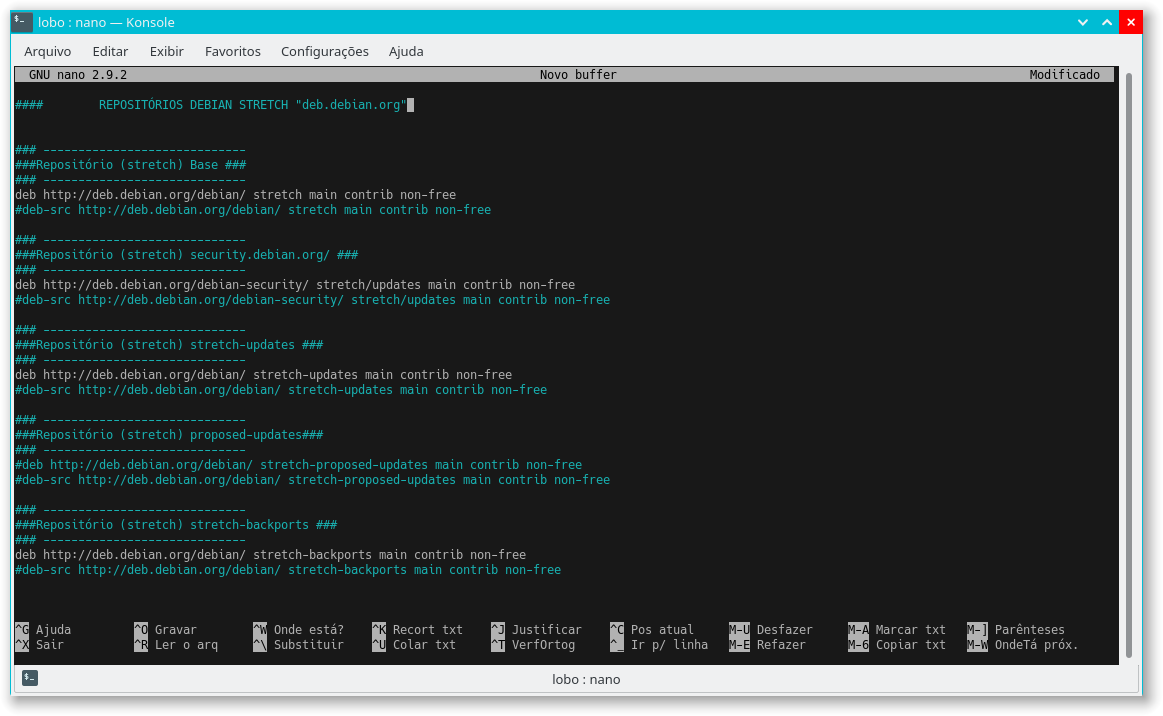Image resolution: width=1163 pixels, height=716 pixels.
Task: Click the '^G Ajuda' shortcut hint
Action: pos(43,630)
